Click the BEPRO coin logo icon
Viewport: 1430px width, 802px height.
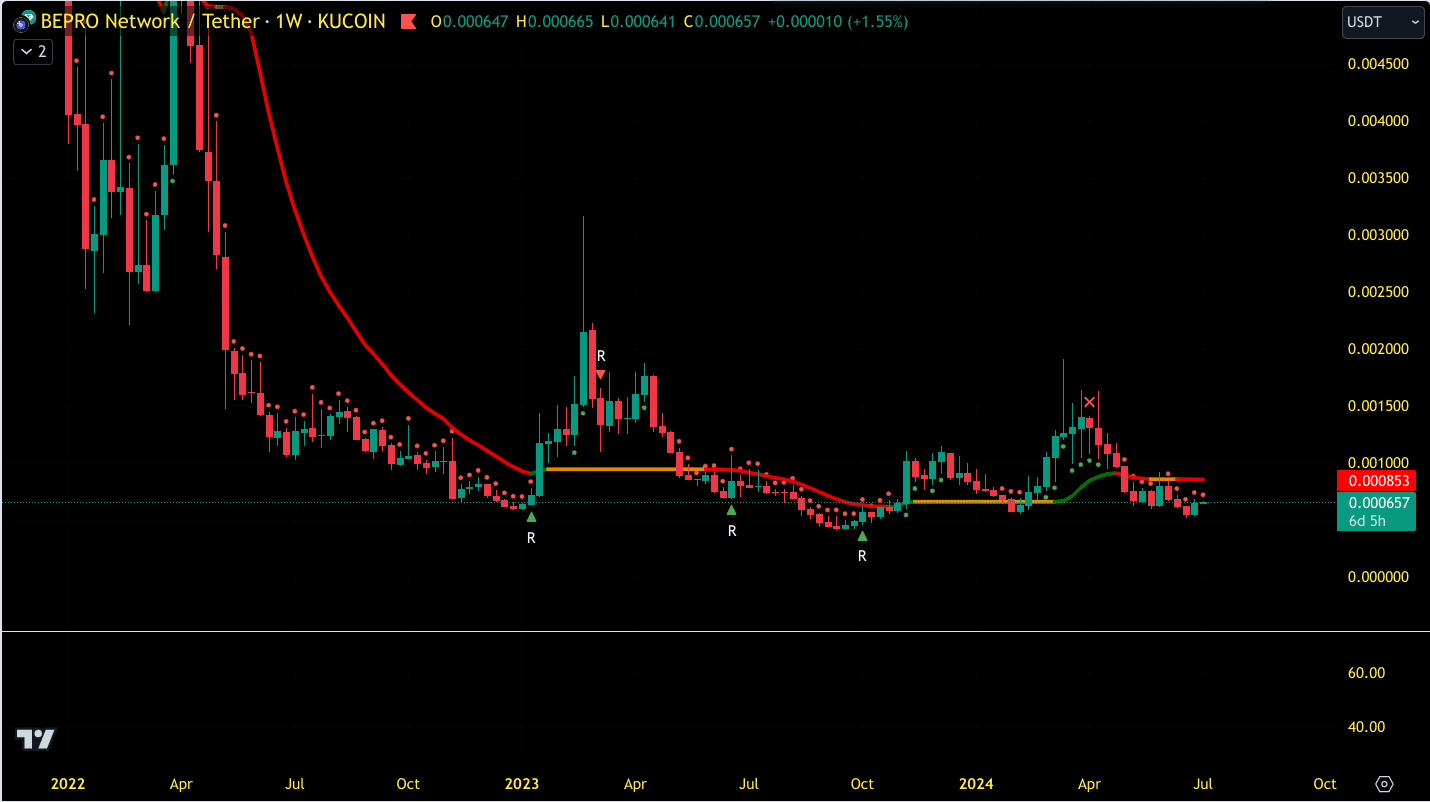tap(24, 20)
